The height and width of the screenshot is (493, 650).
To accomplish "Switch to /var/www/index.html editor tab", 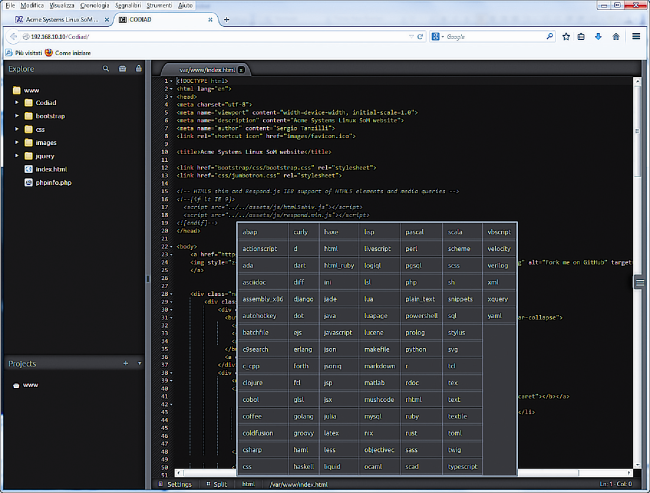I will pyautogui.click(x=207, y=70).
